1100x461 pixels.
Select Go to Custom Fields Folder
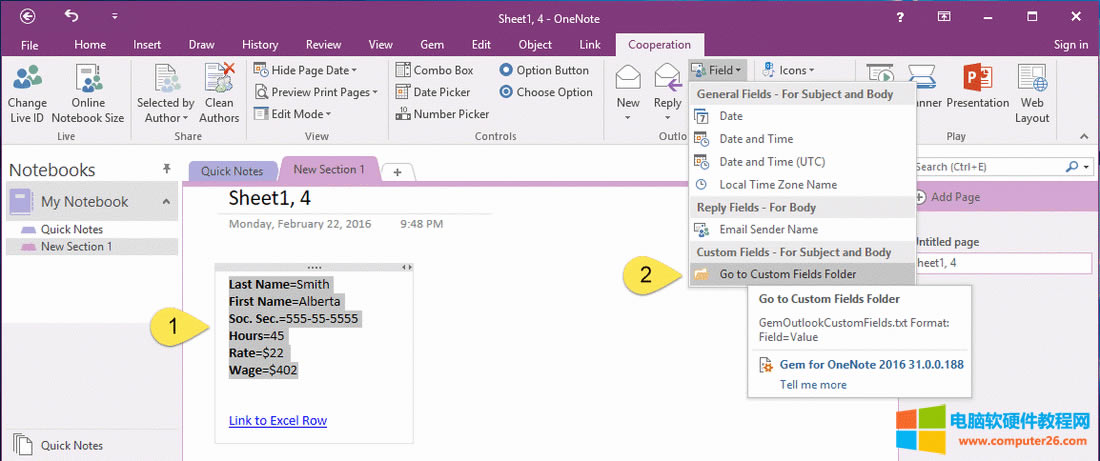coord(787,274)
